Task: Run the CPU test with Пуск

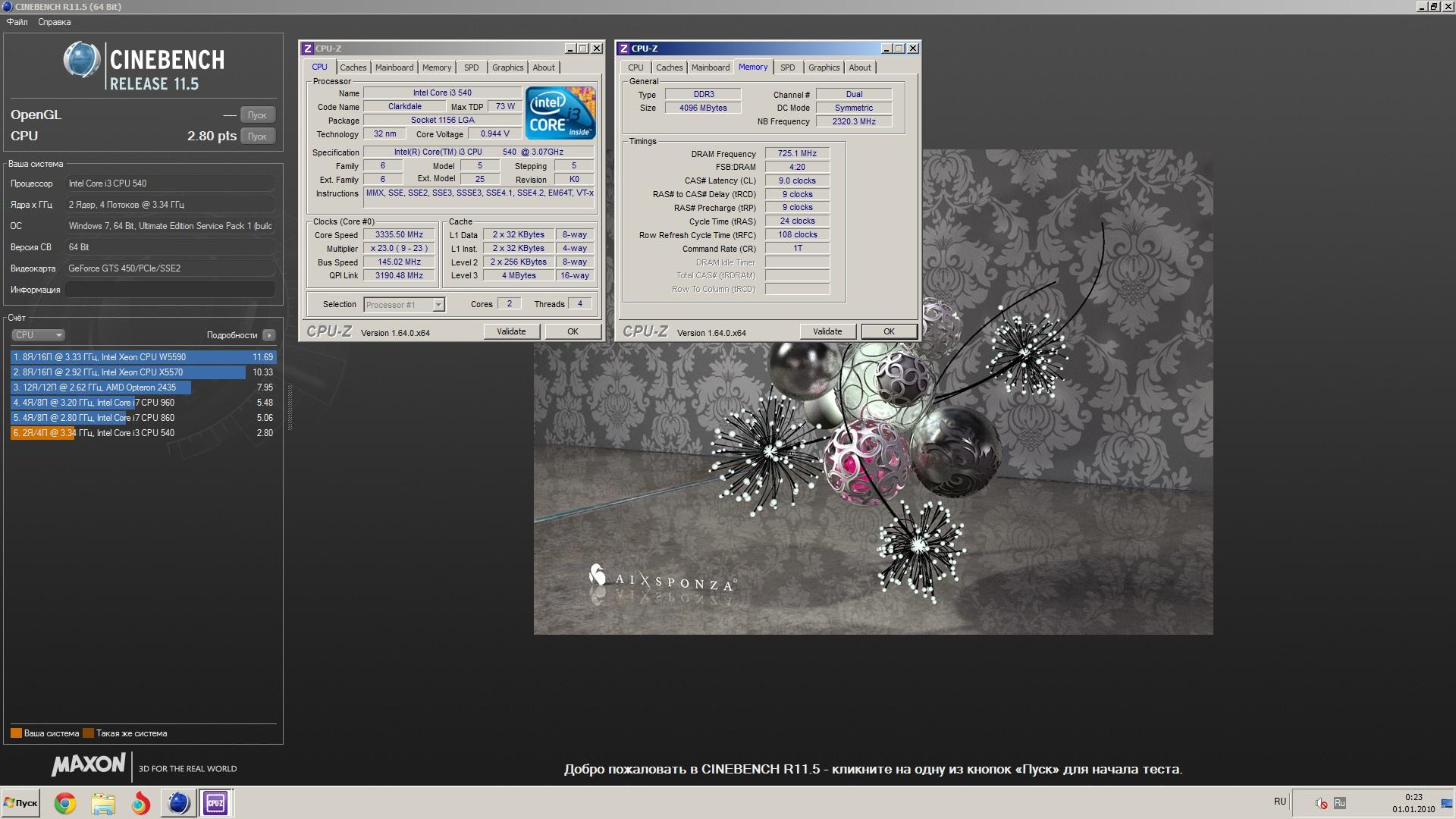Action: [257, 136]
